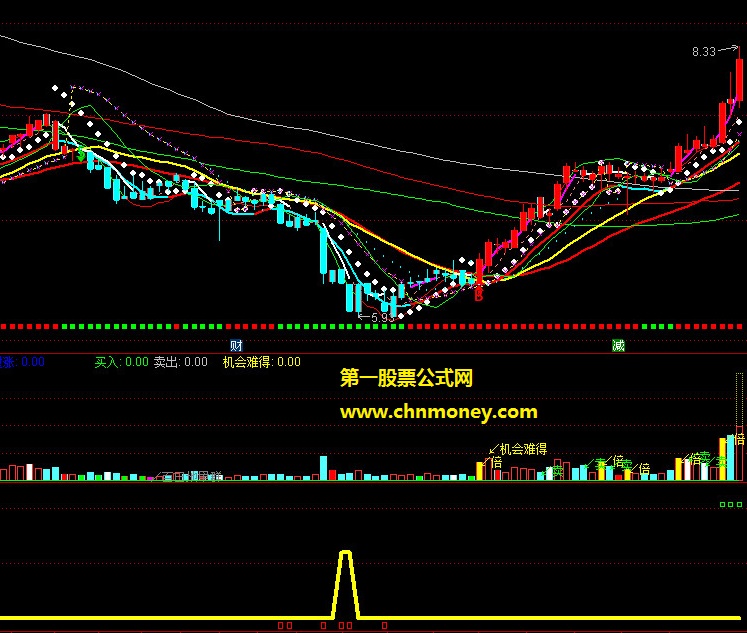747x633 pixels.
Task: Click the green 减 marker icon
Action: pos(618,345)
